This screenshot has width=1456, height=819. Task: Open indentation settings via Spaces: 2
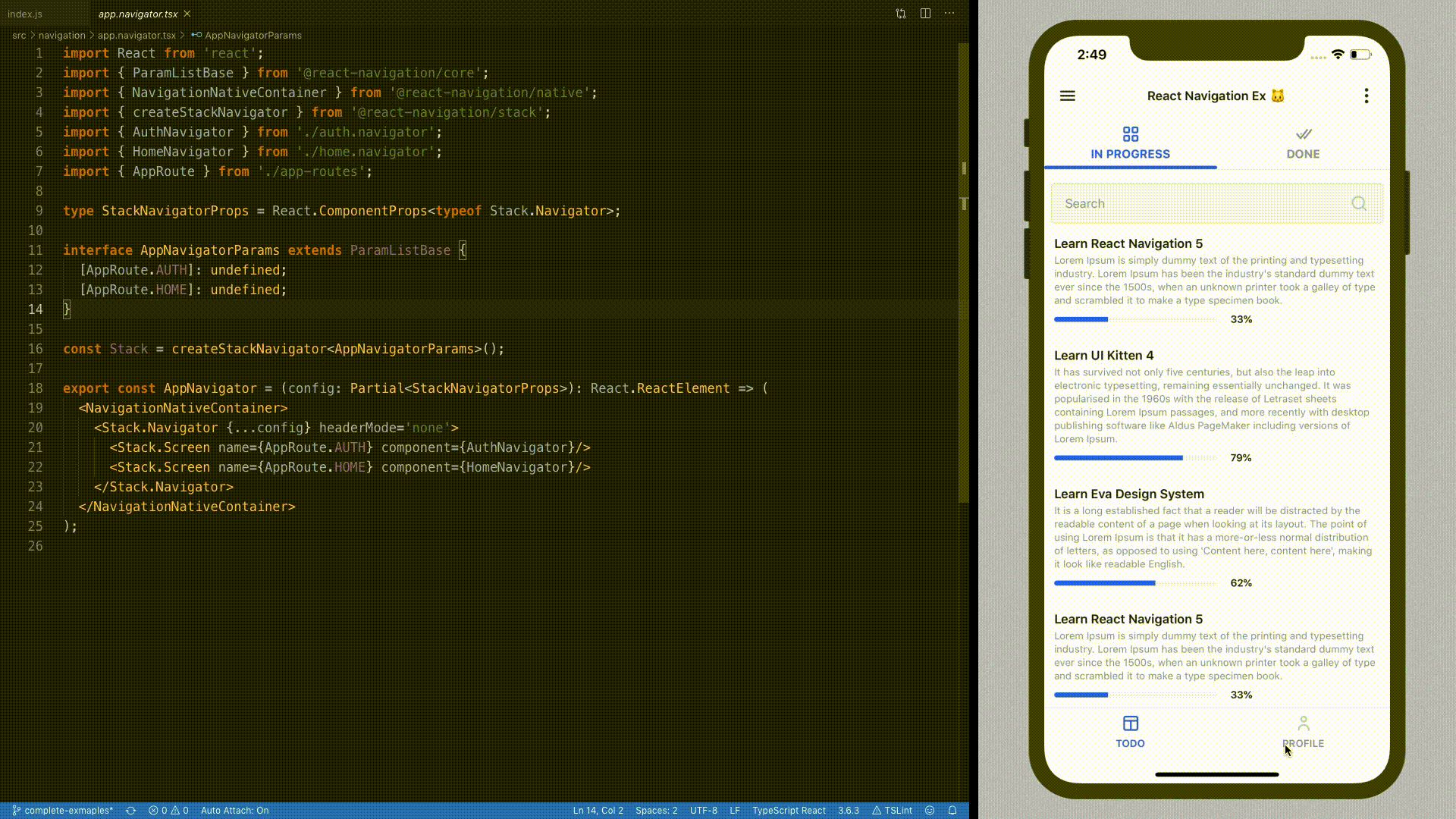pos(656,810)
